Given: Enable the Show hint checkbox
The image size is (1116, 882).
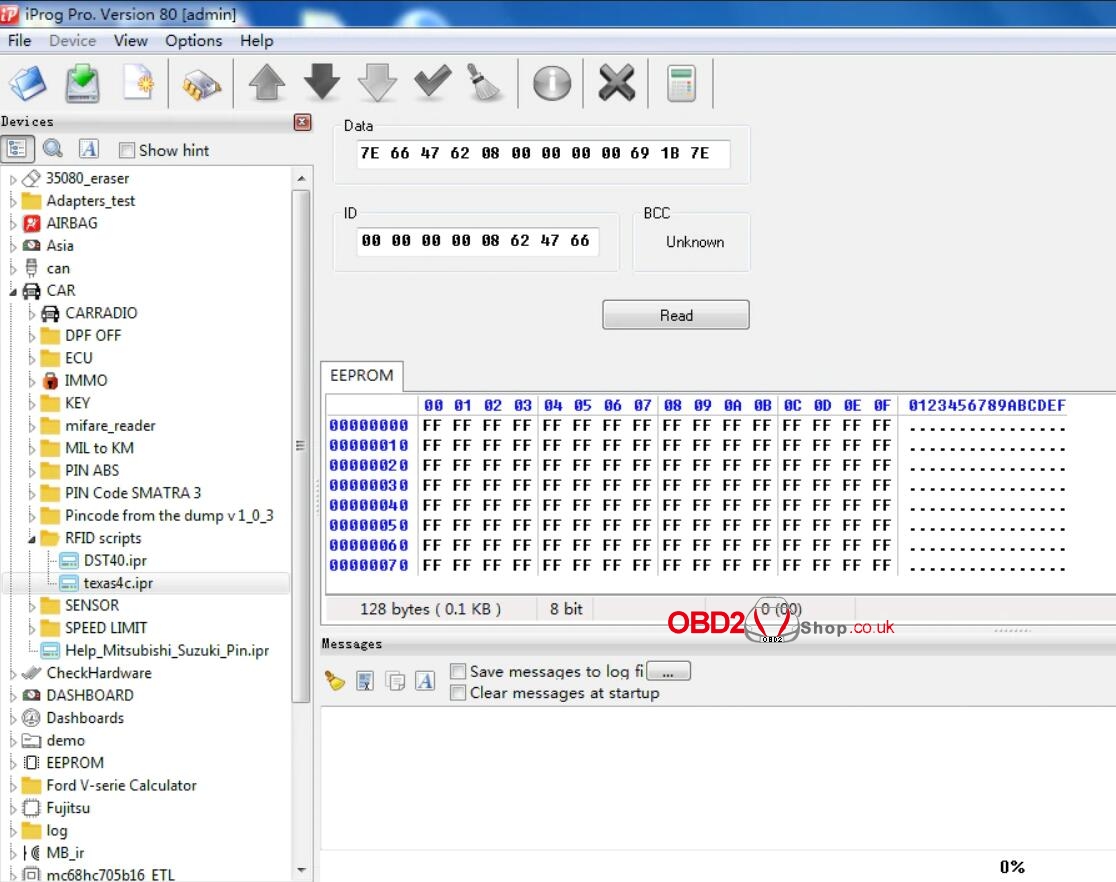Looking at the screenshot, I should [127, 151].
